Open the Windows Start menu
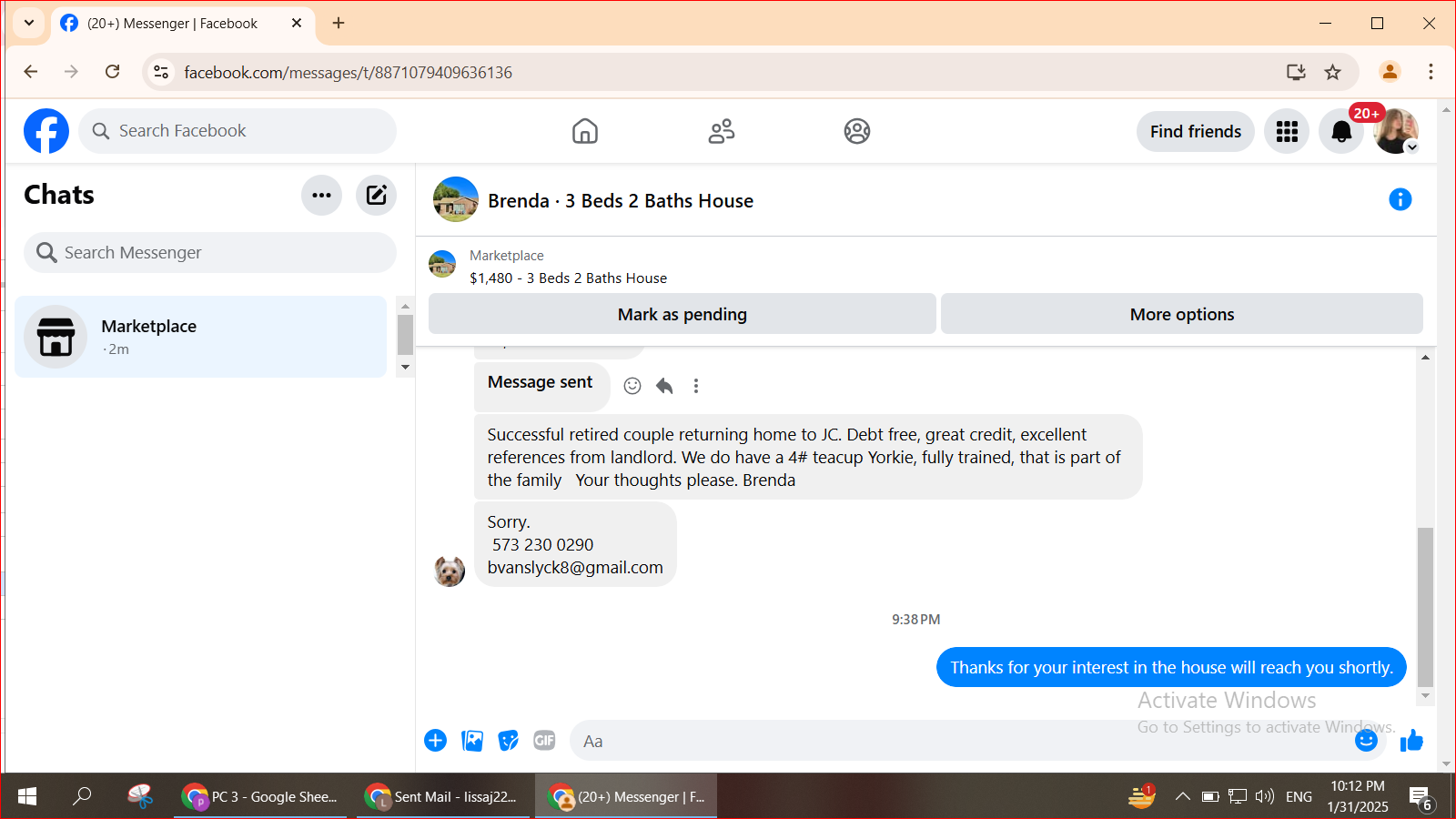Viewport: 1456px width, 819px height. (27, 796)
